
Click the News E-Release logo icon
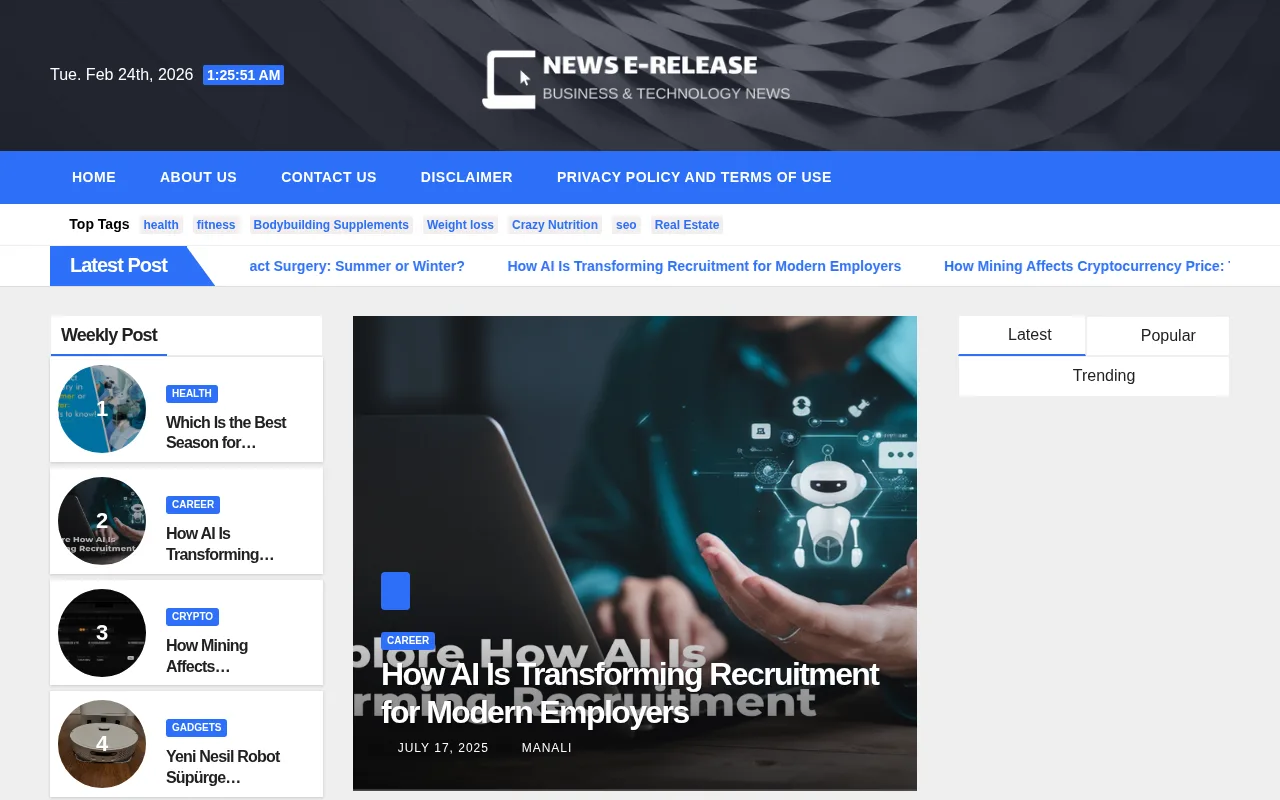(508, 79)
